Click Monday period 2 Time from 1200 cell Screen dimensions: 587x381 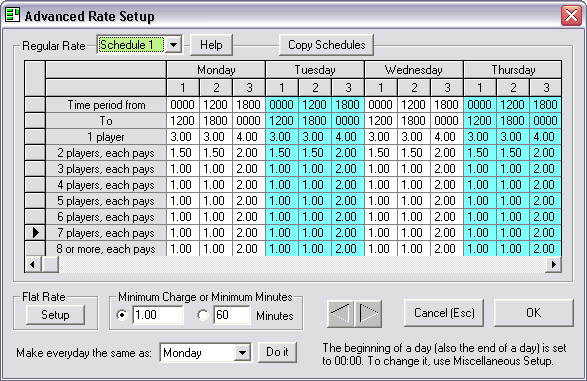216,105
